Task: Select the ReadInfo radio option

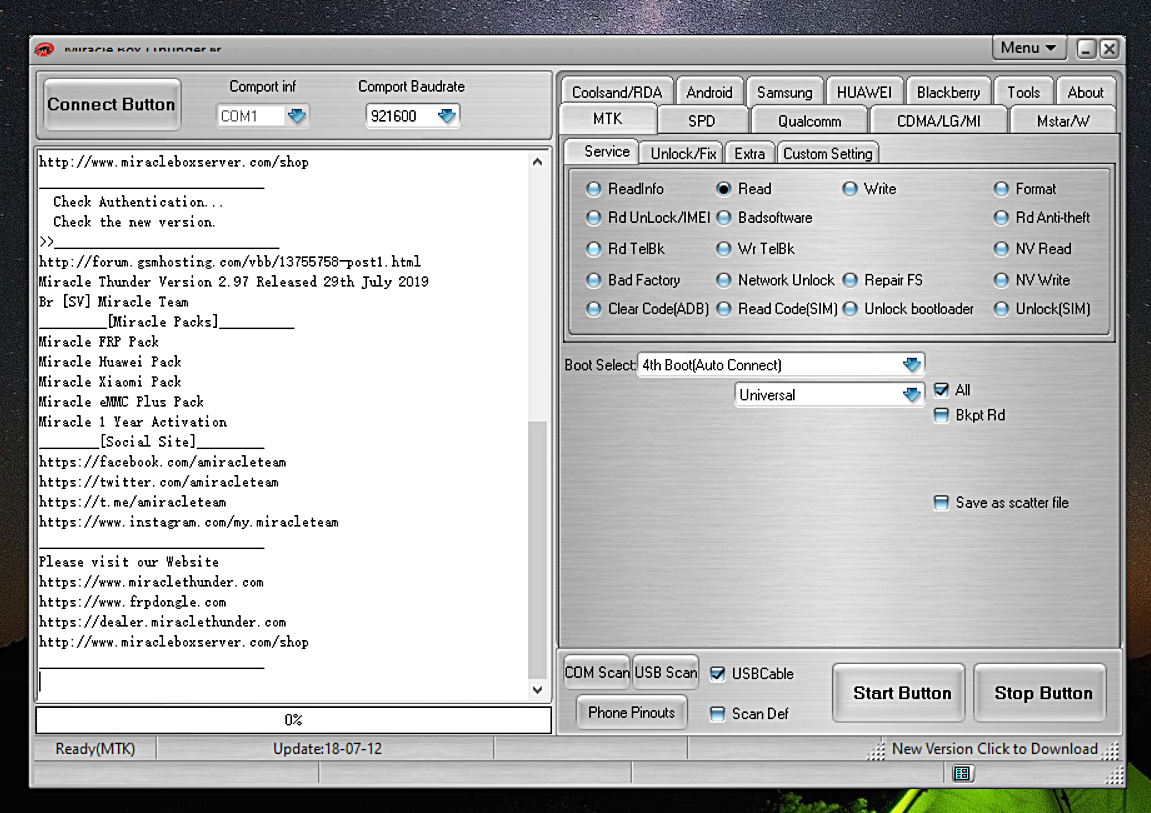Action: 594,189
